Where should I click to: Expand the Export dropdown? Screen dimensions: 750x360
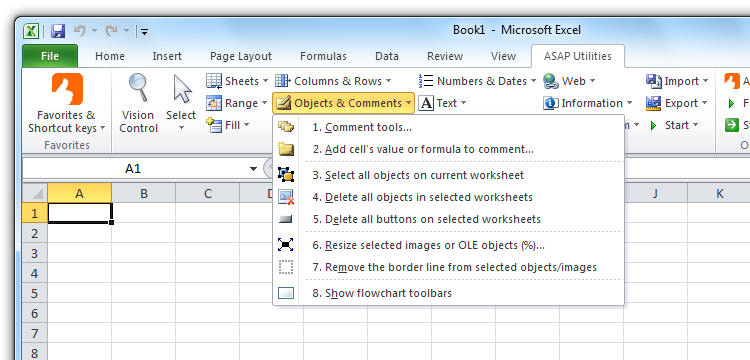coord(676,103)
